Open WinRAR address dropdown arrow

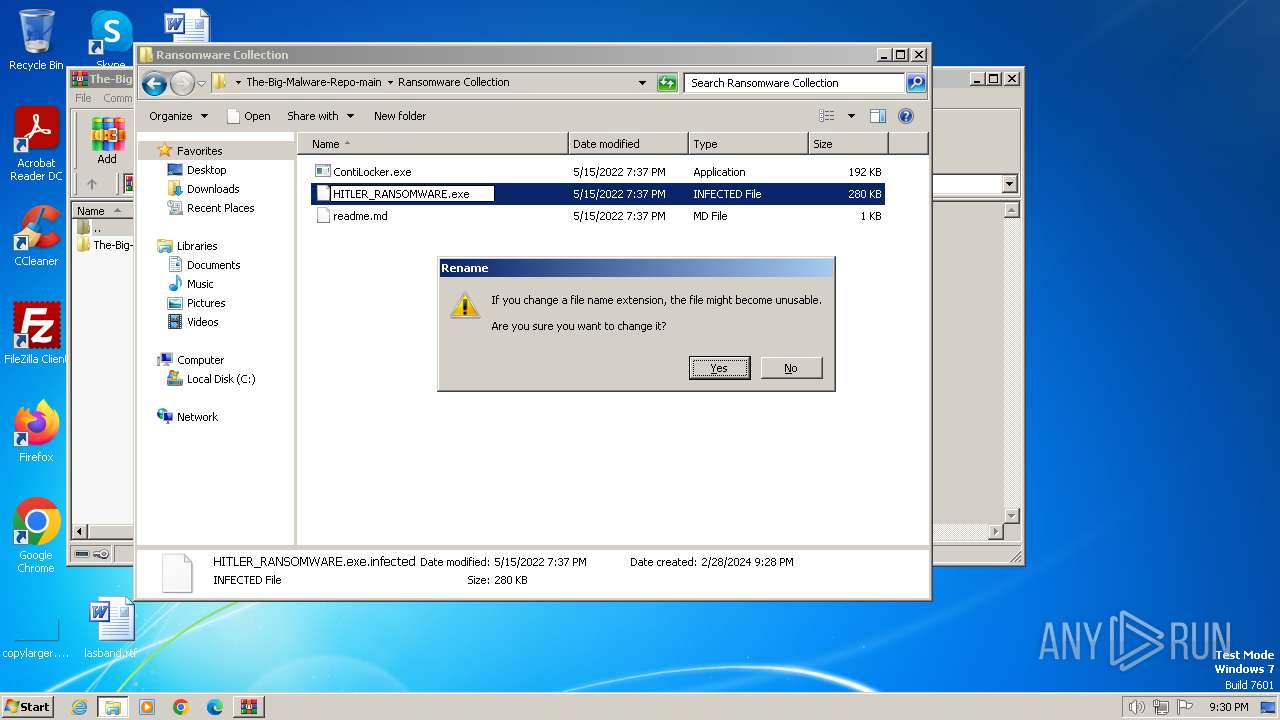pos(1009,184)
